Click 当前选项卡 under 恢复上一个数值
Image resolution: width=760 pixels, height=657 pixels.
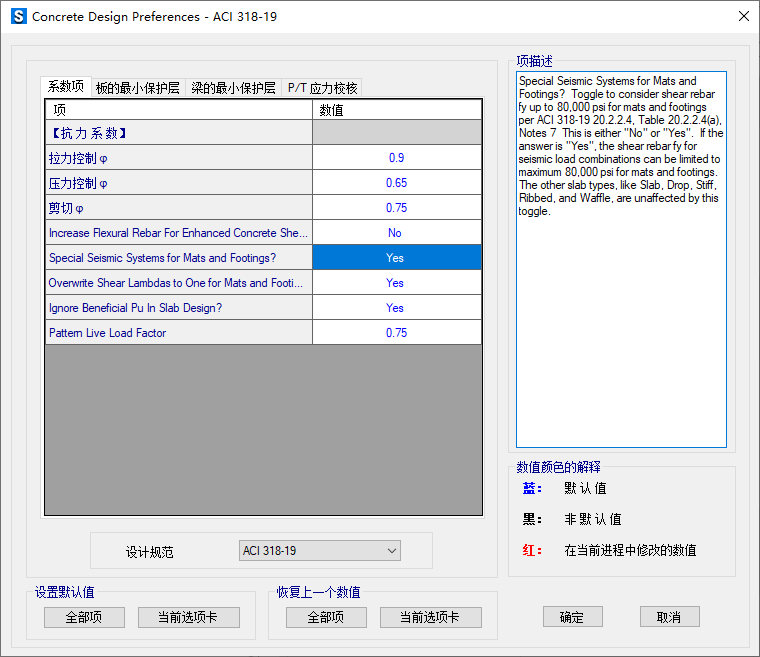click(x=431, y=618)
